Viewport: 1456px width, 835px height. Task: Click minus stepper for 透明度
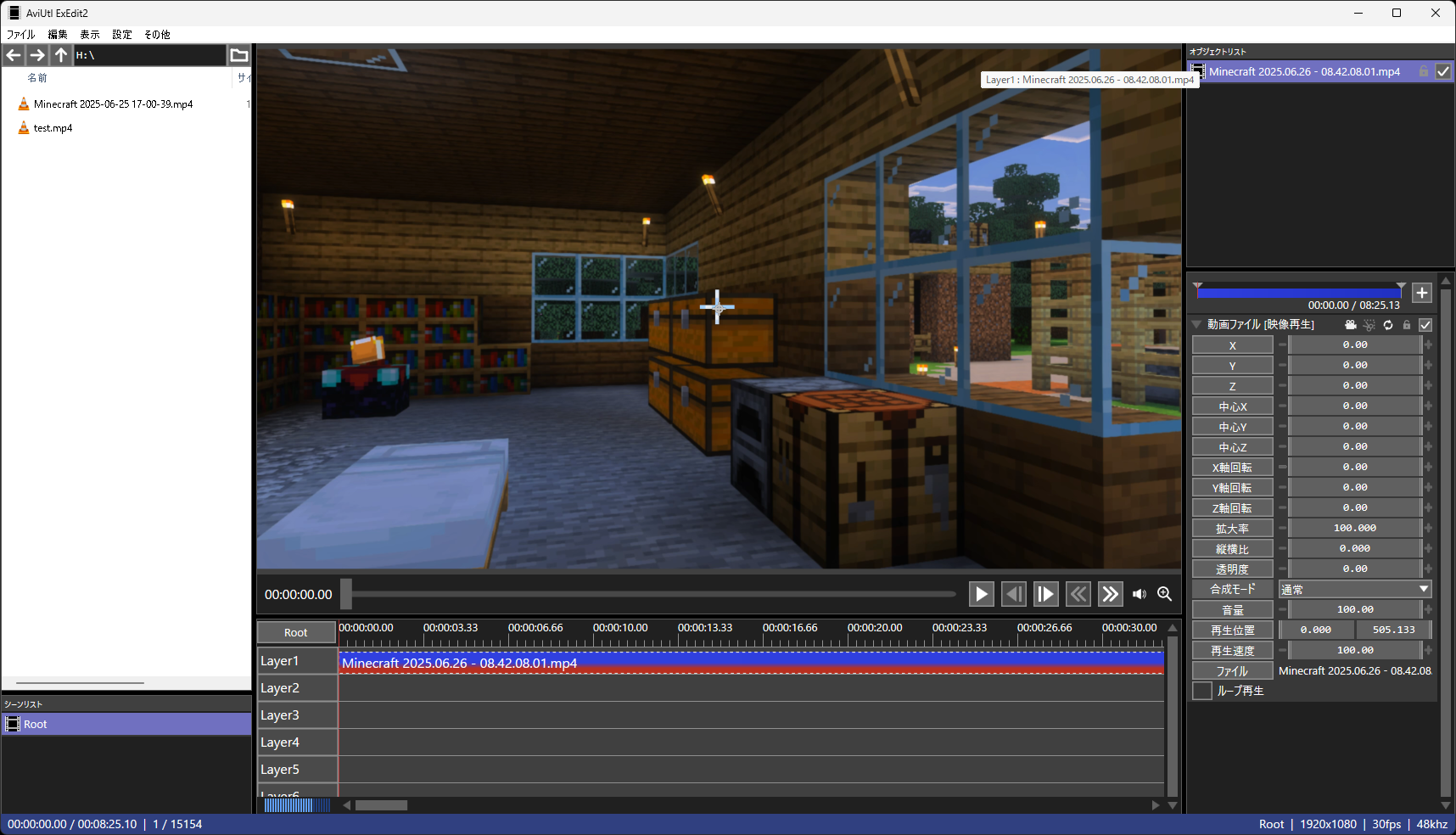[x=1282, y=569]
